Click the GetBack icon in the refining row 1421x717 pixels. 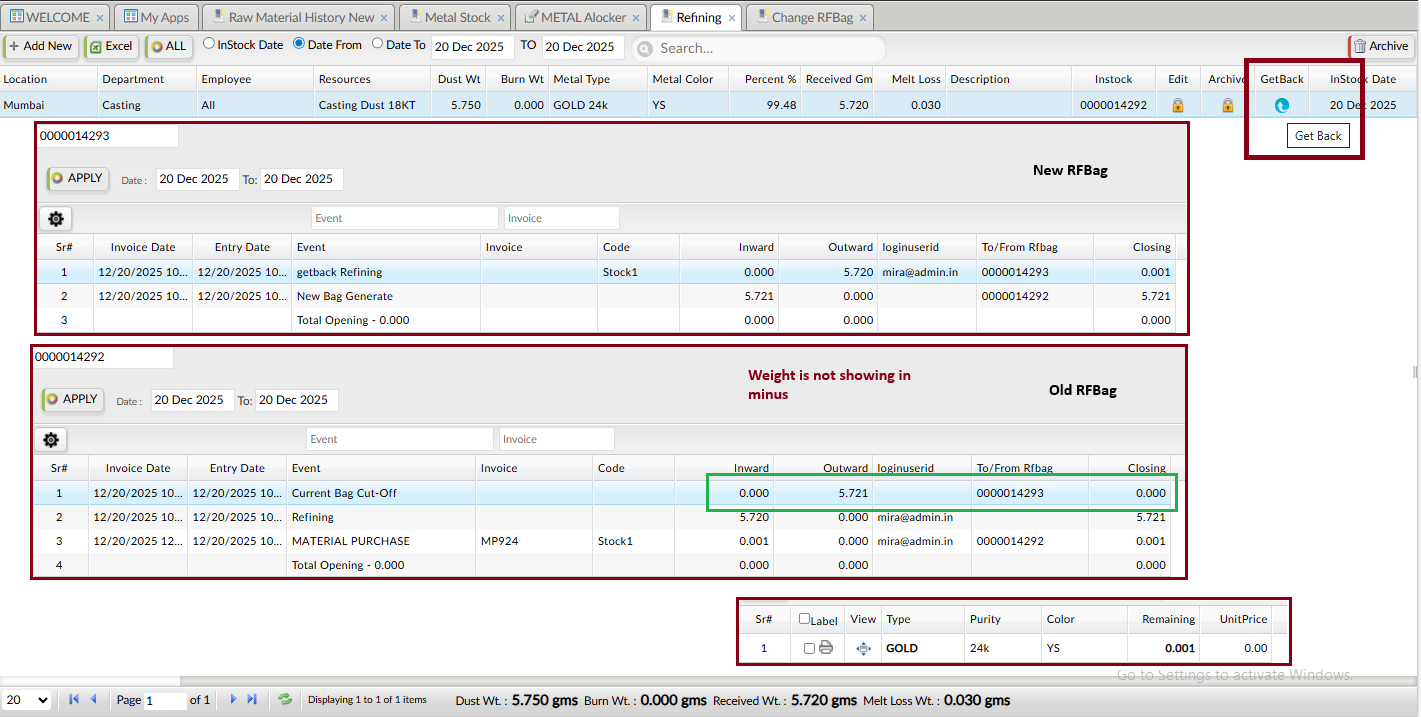1281,105
